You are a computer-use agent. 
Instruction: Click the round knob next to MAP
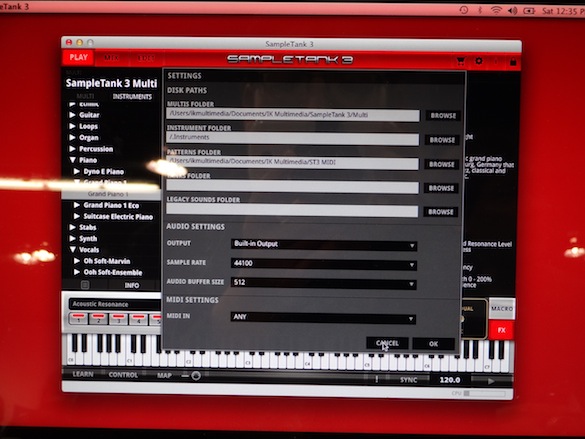pos(196,376)
